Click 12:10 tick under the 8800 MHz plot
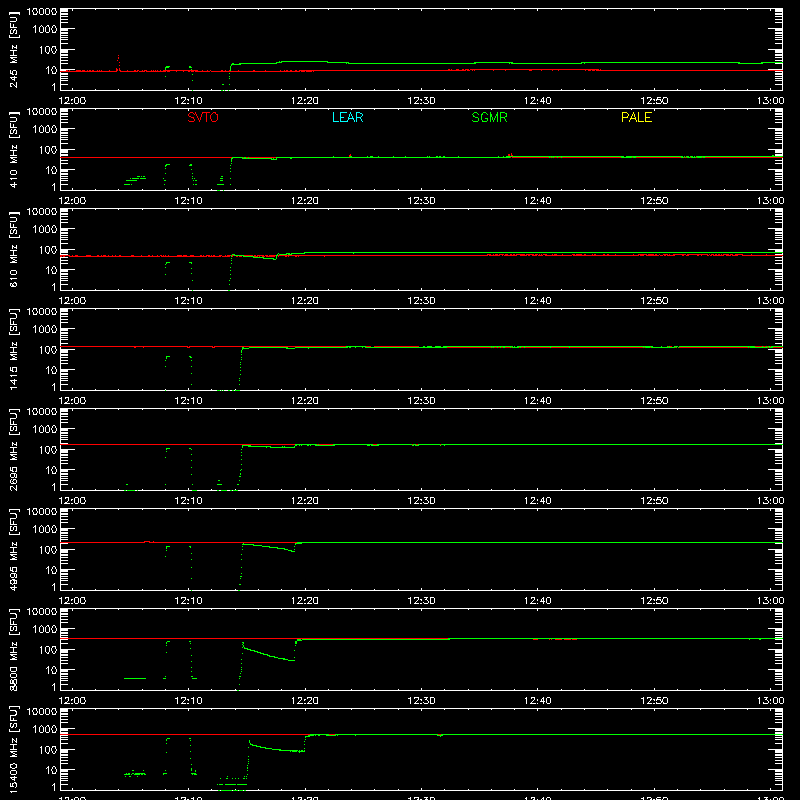800x800 pixels. 188,701
